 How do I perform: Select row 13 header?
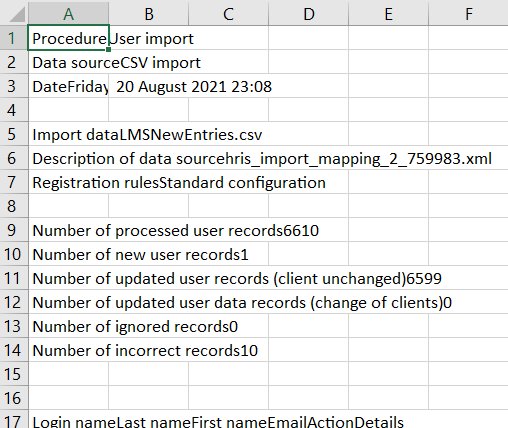pyautogui.click(x=14, y=326)
